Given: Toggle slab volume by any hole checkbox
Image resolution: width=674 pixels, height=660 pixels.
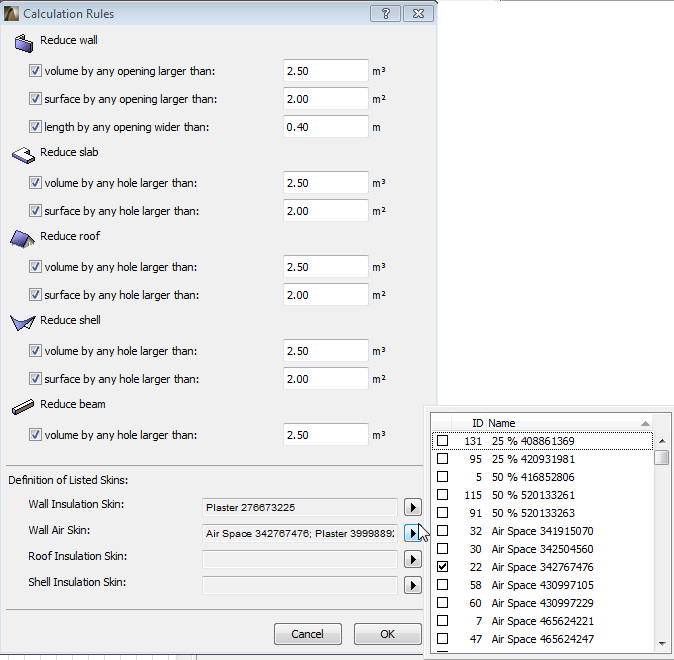Looking at the screenshot, I should pos(35,183).
